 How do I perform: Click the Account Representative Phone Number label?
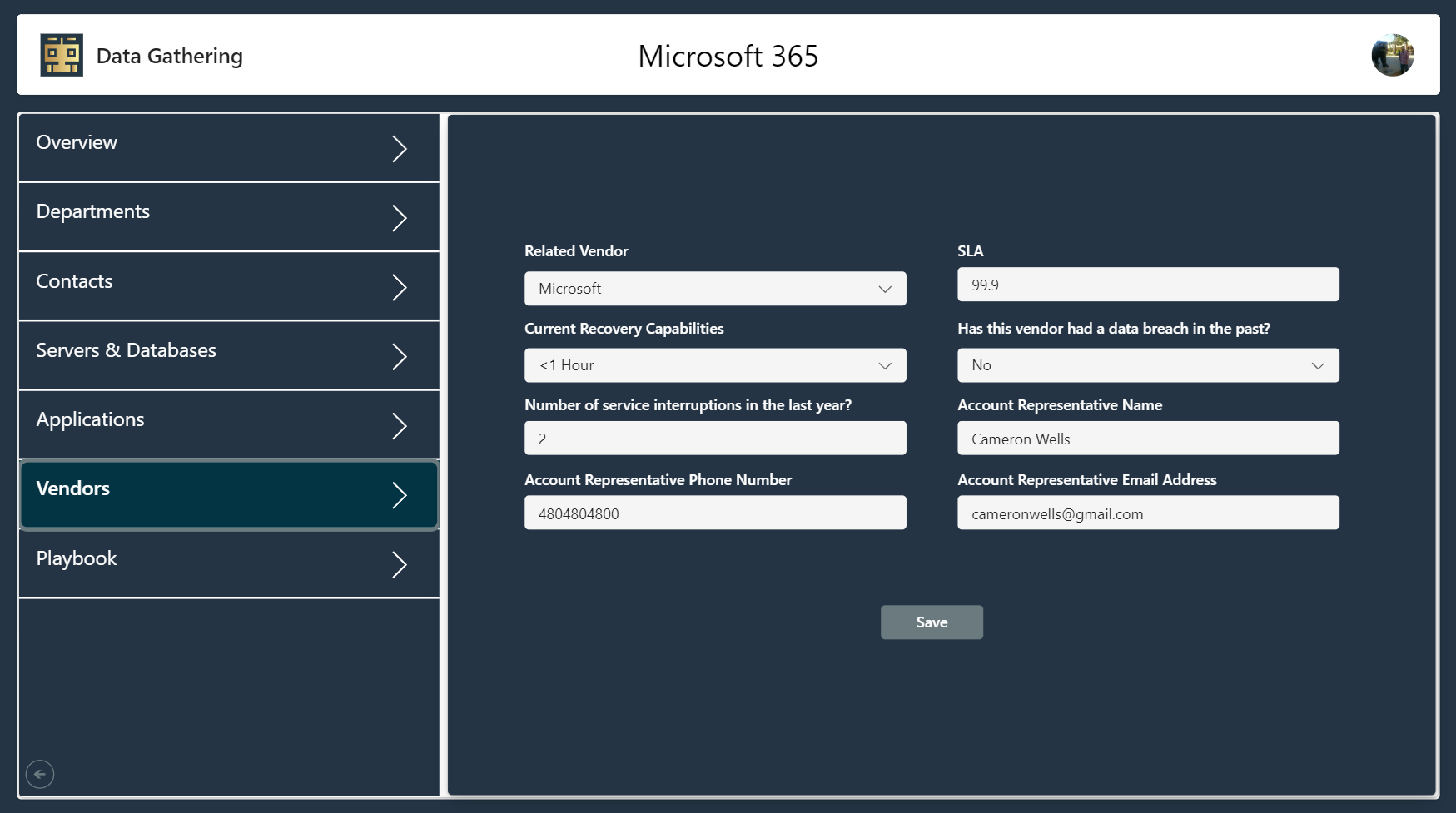[658, 480]
